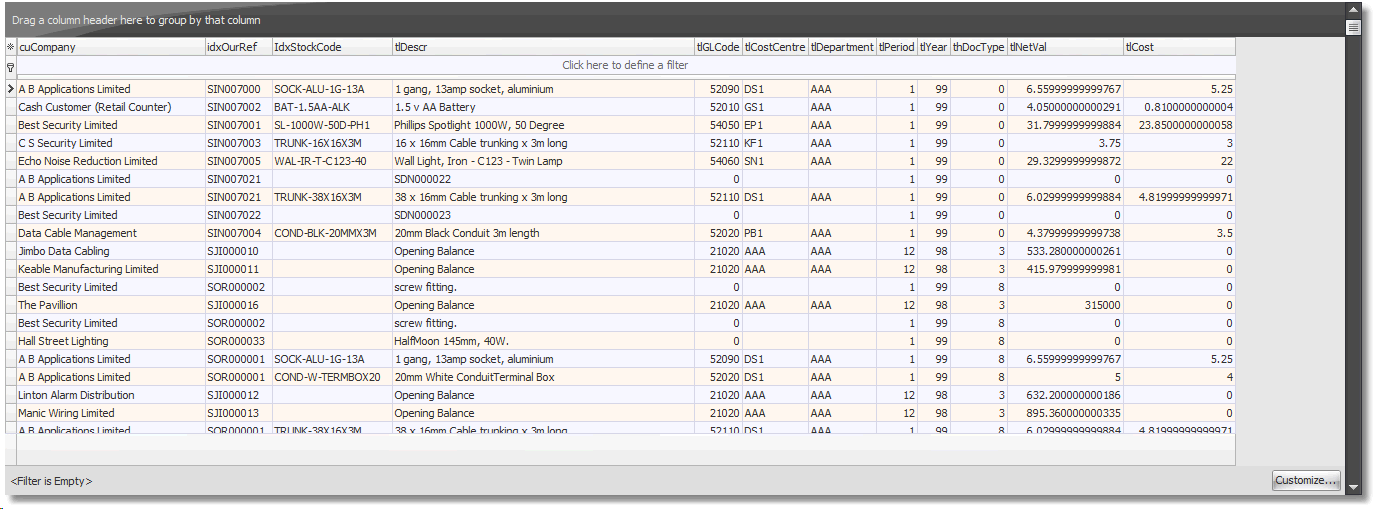The image size is (1373, 509).
Task: Click the 'SOR000033' reference cell
Action: (x=238, y=341)
